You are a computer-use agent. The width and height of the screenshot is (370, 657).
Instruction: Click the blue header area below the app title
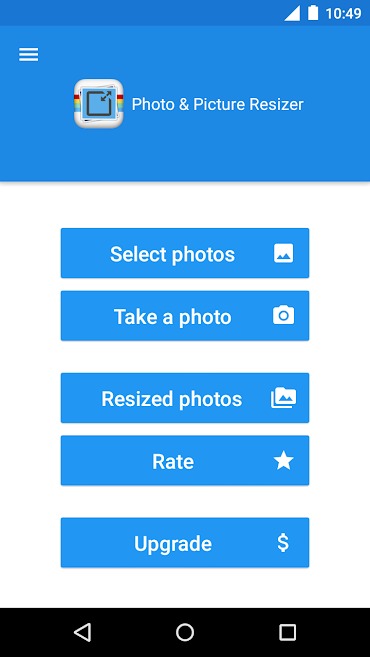(x=185, y=155)
